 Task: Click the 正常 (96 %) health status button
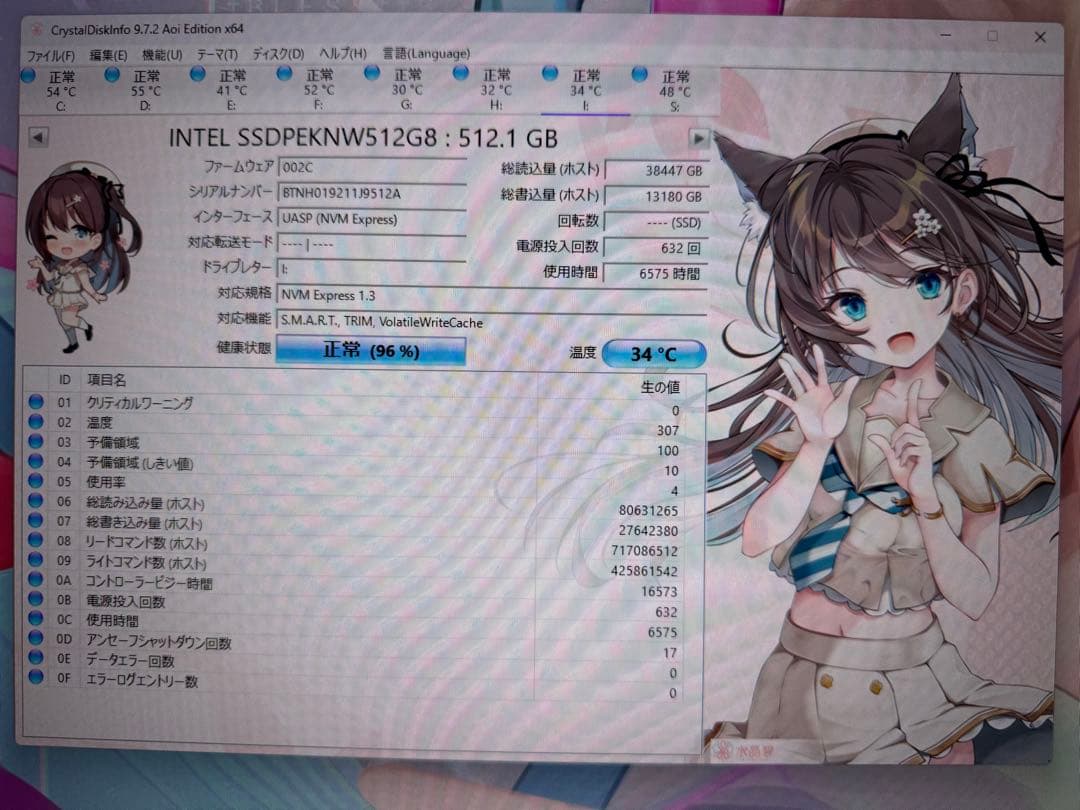tap(371, 351)
